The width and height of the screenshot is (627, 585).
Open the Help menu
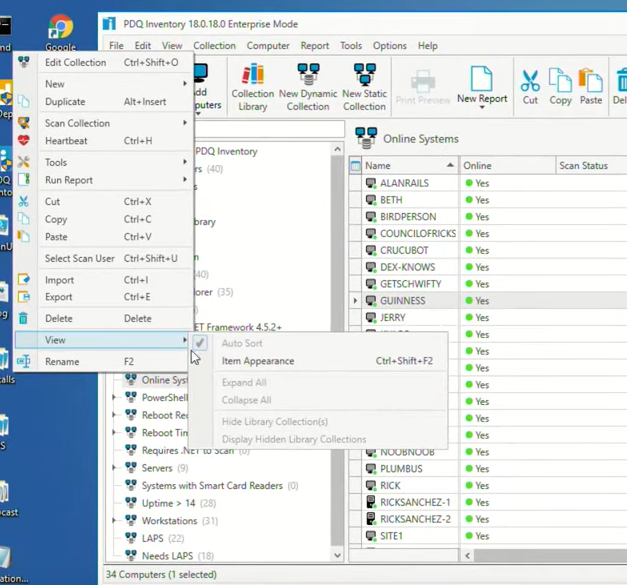(x=427, y=46)
